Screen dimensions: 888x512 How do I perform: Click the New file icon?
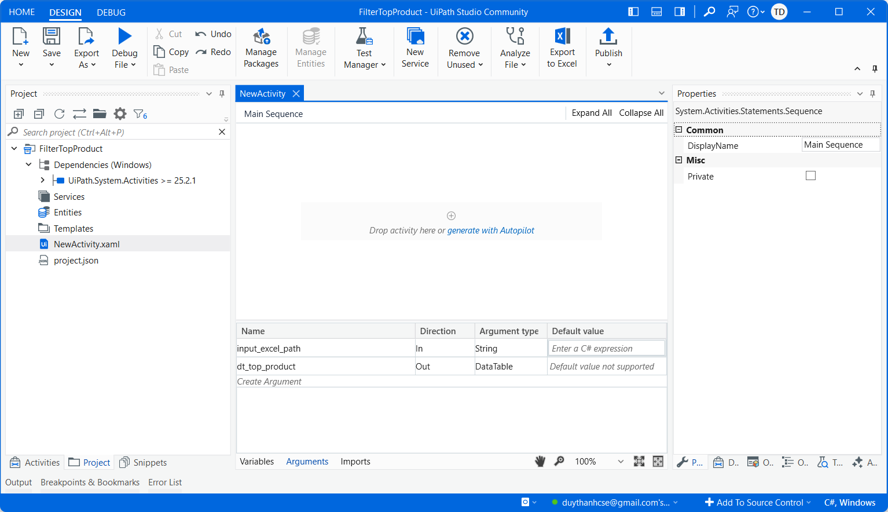tap(20, 36)
